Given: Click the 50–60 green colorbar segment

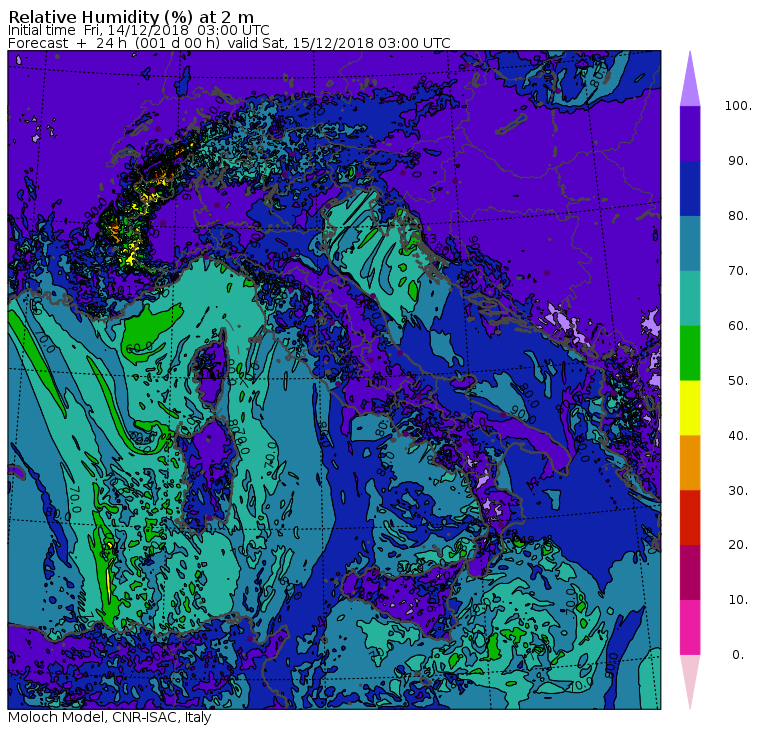Looking at the screenshot, I should coord(690,353).
